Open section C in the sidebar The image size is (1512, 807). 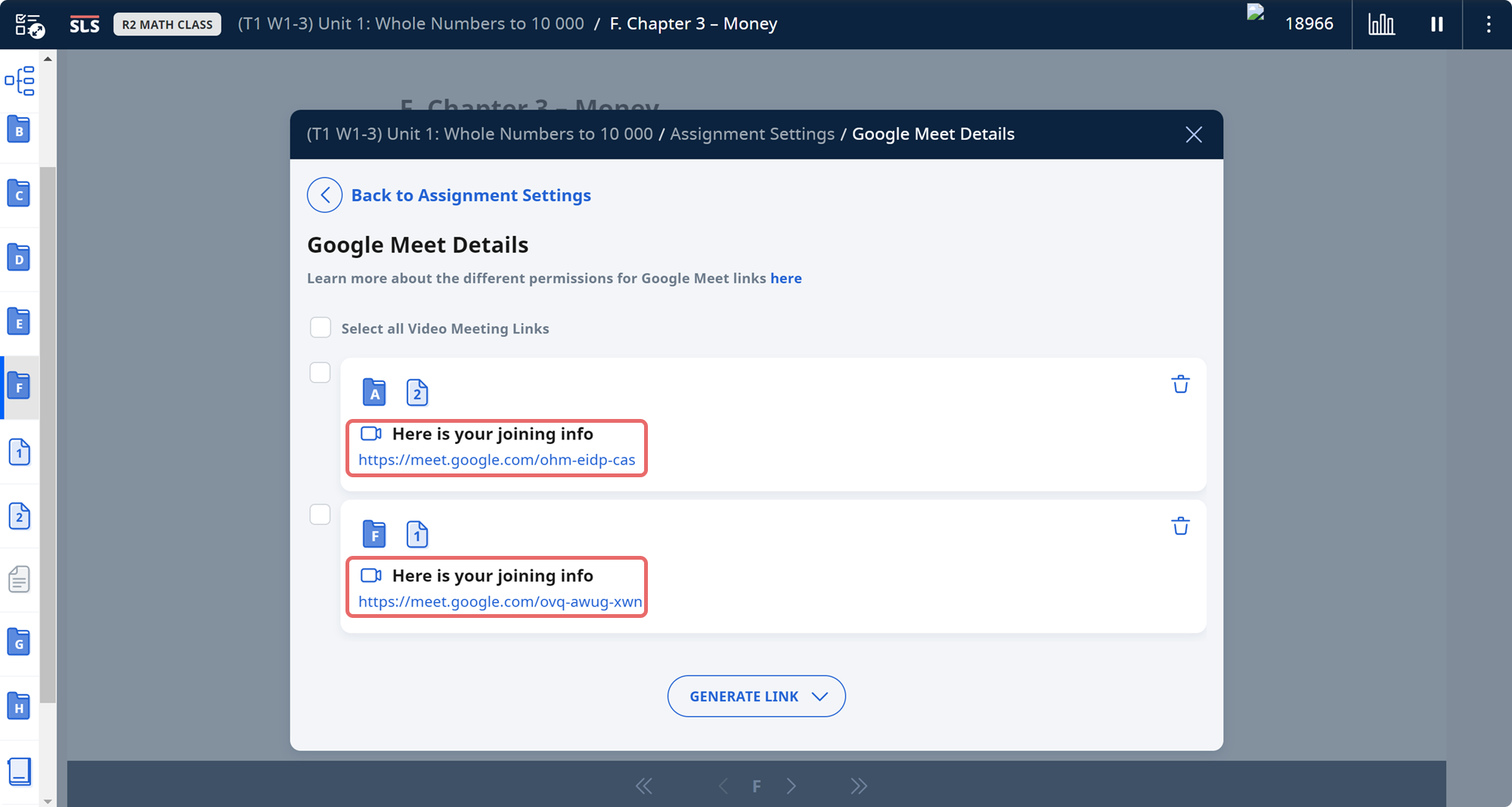click(x=19, y=194)
